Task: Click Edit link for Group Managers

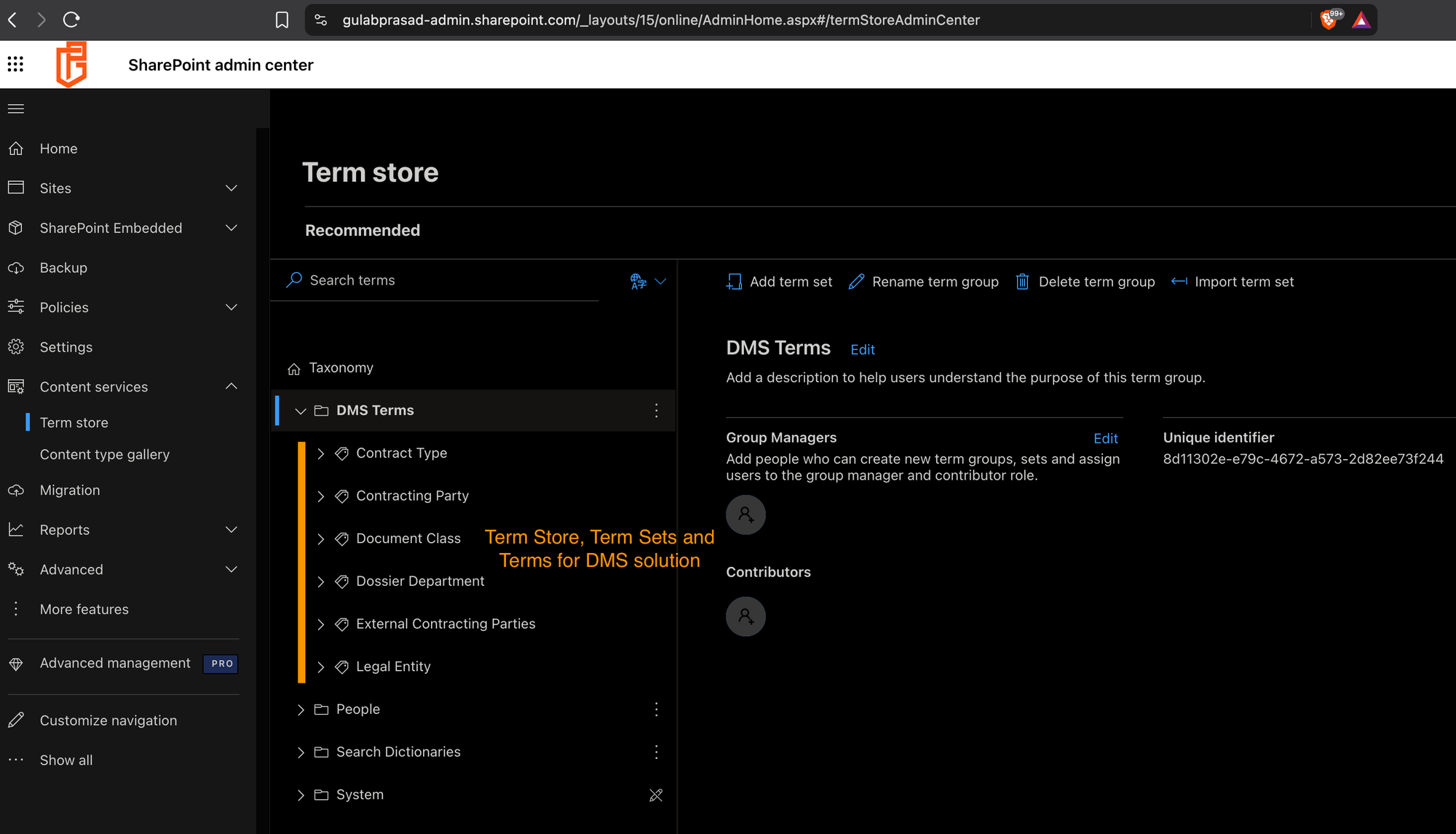Action: coord(1106,438)
